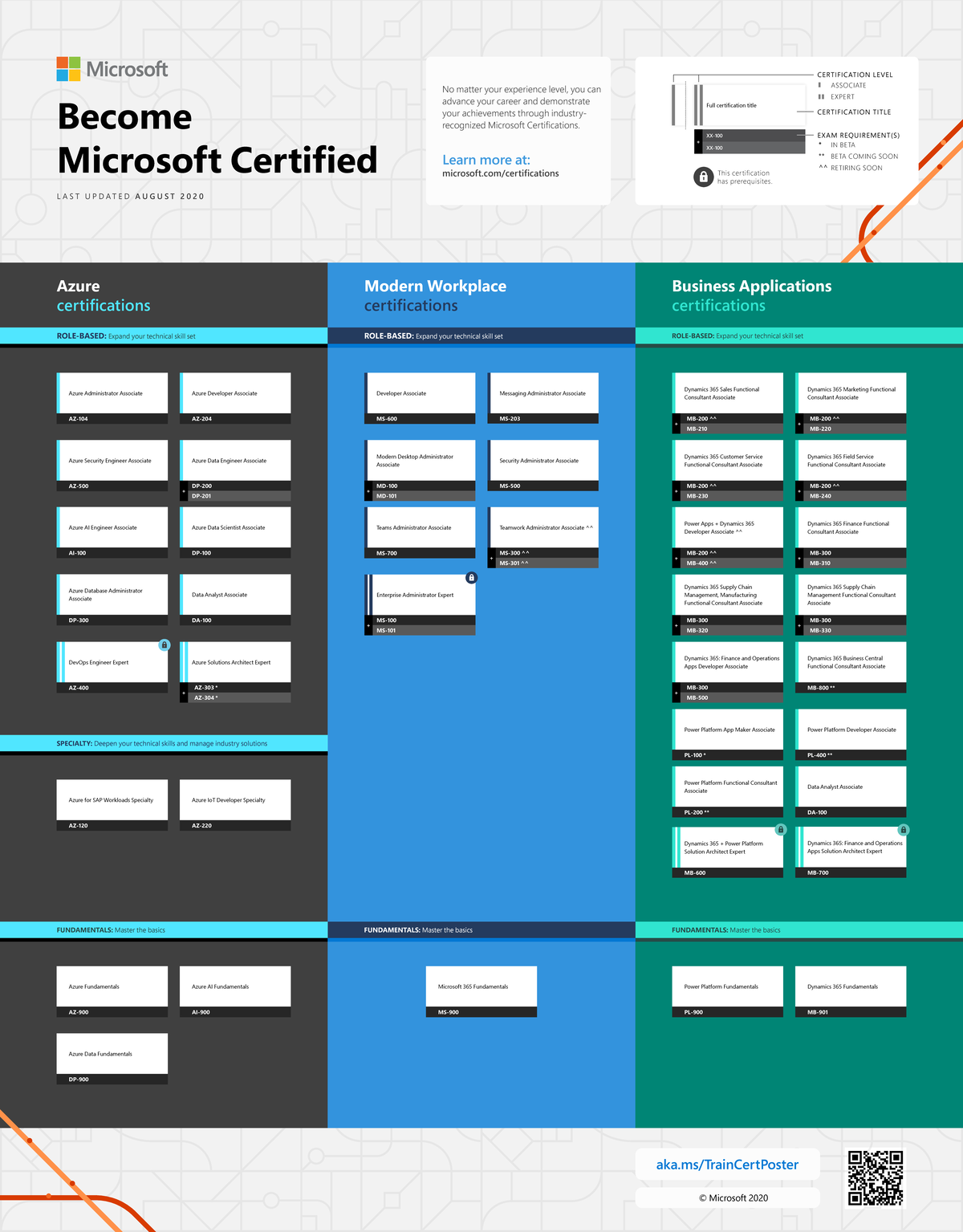Click the lock on Dynamics 365 + Power Platform Solution Architect Expert

[780, 829]
